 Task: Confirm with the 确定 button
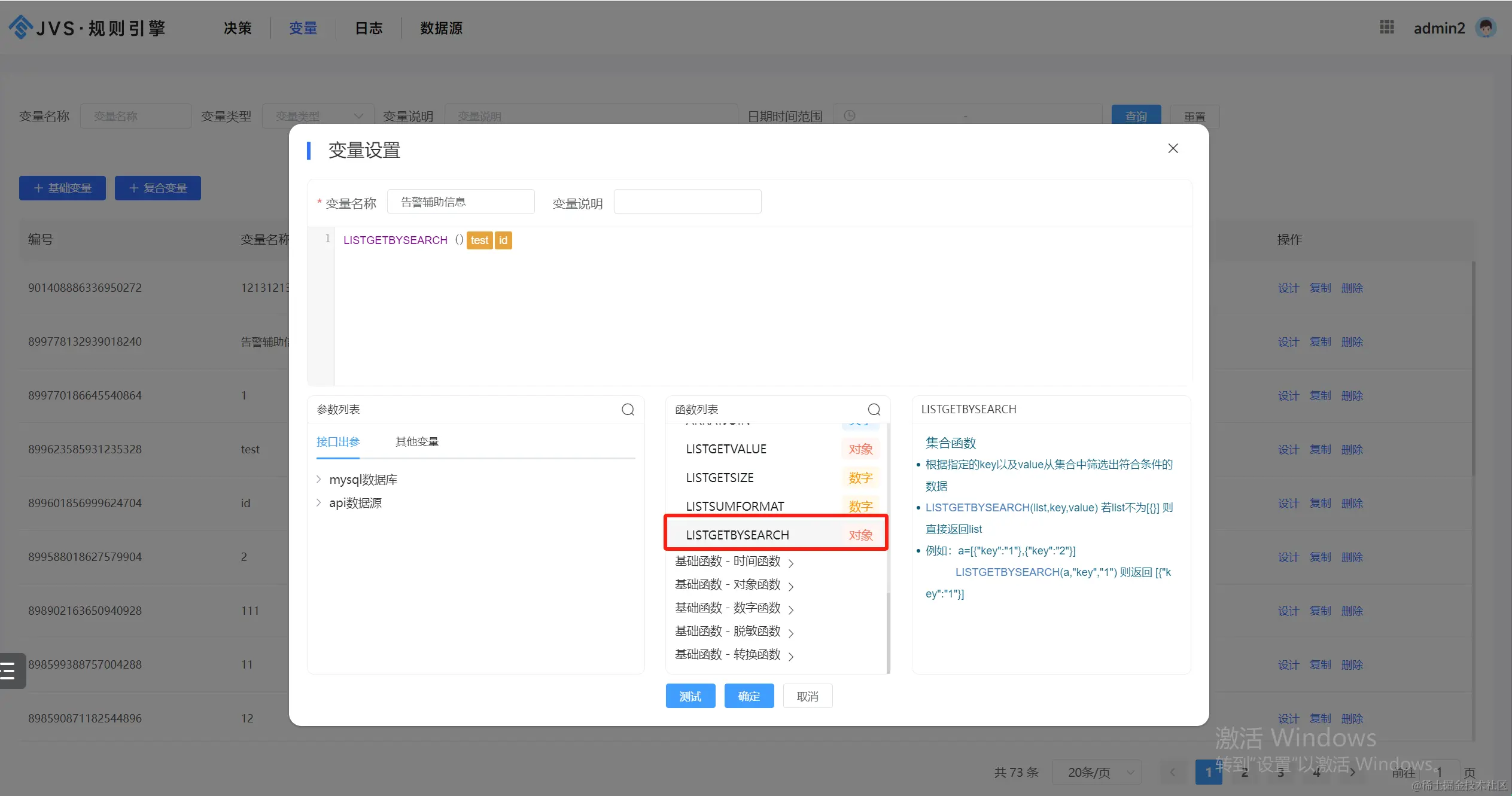(x=749, y=696)
